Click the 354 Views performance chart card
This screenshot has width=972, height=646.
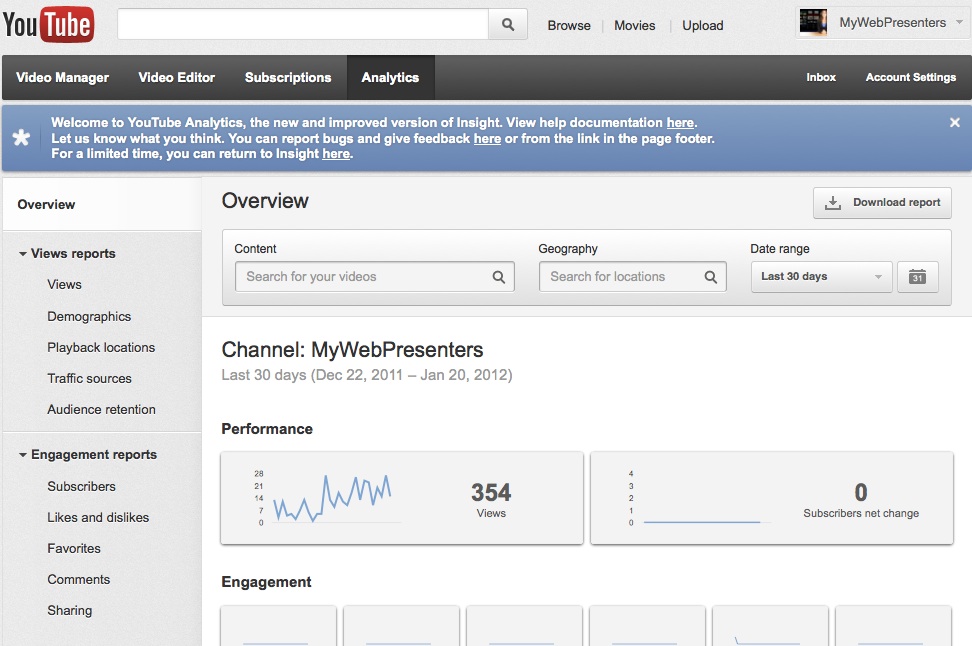pyautogui.click(x=401, y=497)
